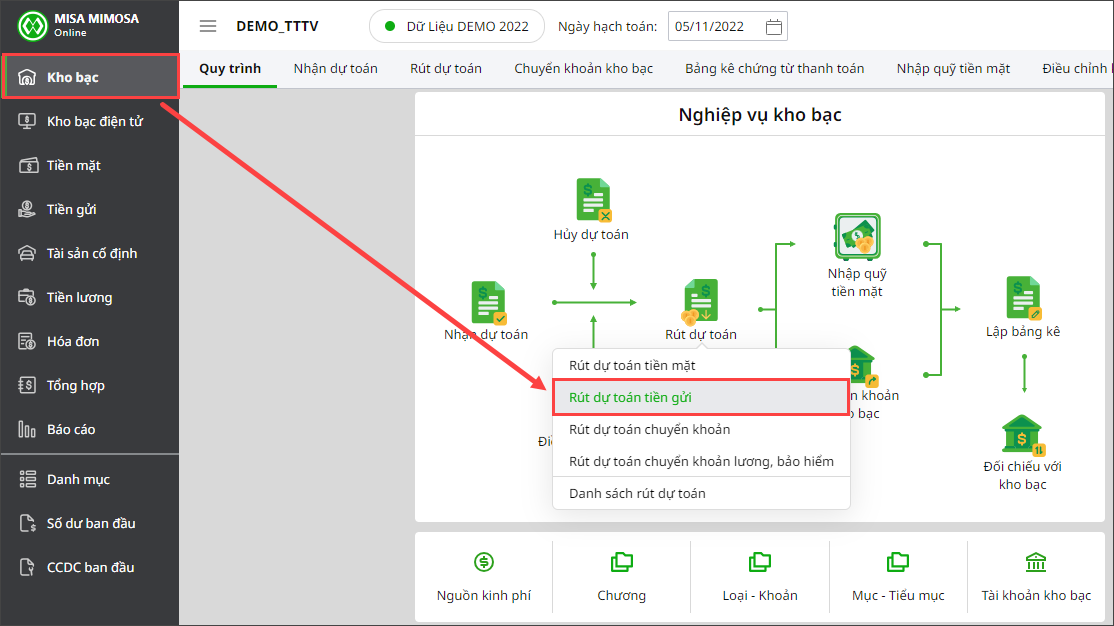The width and height of the screenshot is (1114, 626).
Task: Click the Kho bạc bank icon in sidebar
Action: 27,77
